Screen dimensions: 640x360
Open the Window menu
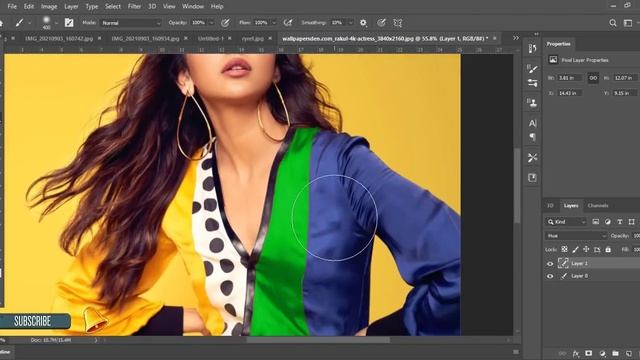click(193, 7)
